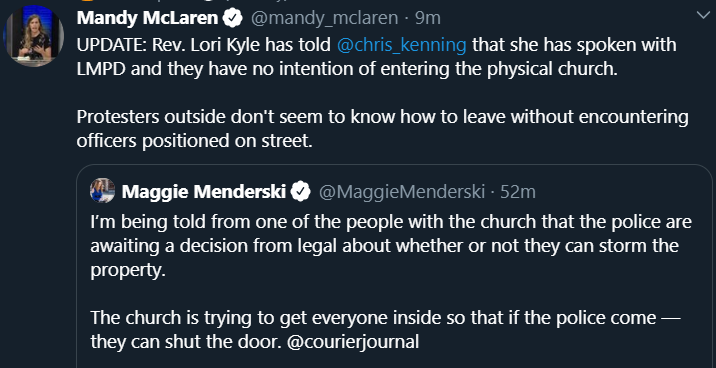Image resolution: width=716 pixels, height=368 pixels.
Task: Open Maggie Menderski's small avatar
Action: pos(103,190)
